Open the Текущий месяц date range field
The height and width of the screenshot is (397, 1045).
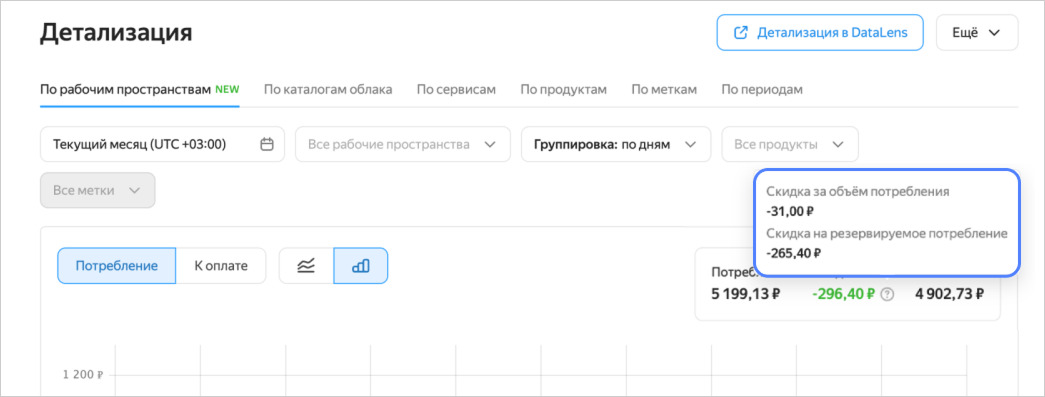coord(163,144)
